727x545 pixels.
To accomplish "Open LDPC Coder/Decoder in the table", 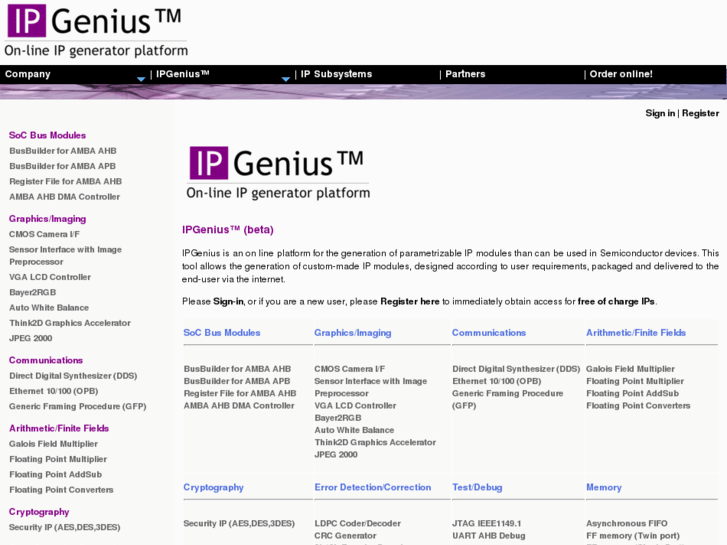I will pyautogui.click(x=358, y=524).
